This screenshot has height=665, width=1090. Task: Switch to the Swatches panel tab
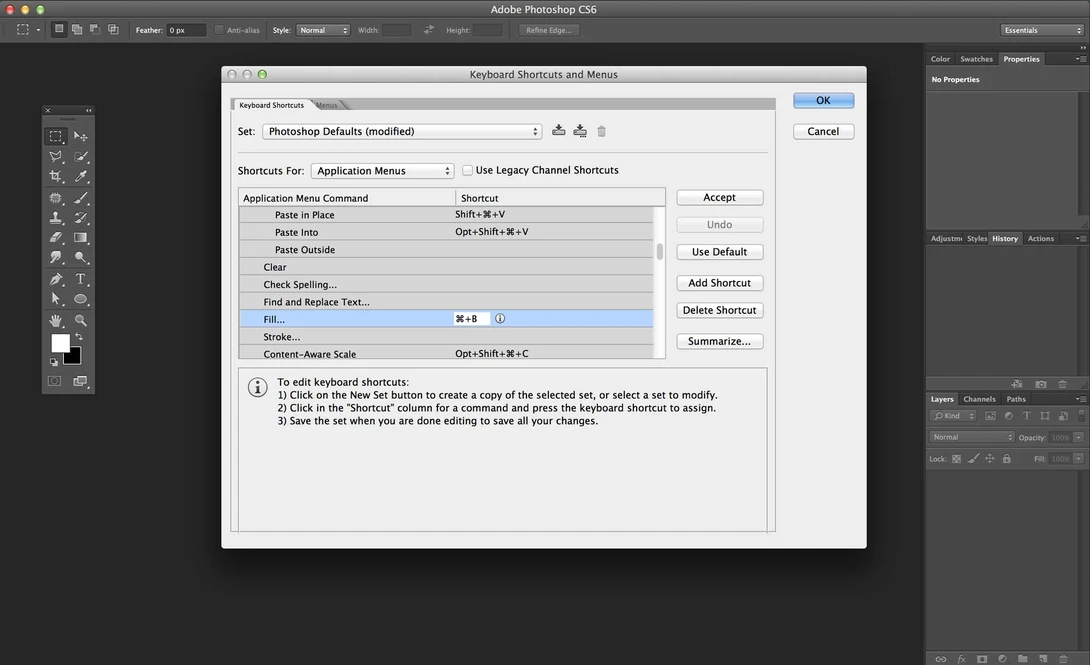click(976, 59)
